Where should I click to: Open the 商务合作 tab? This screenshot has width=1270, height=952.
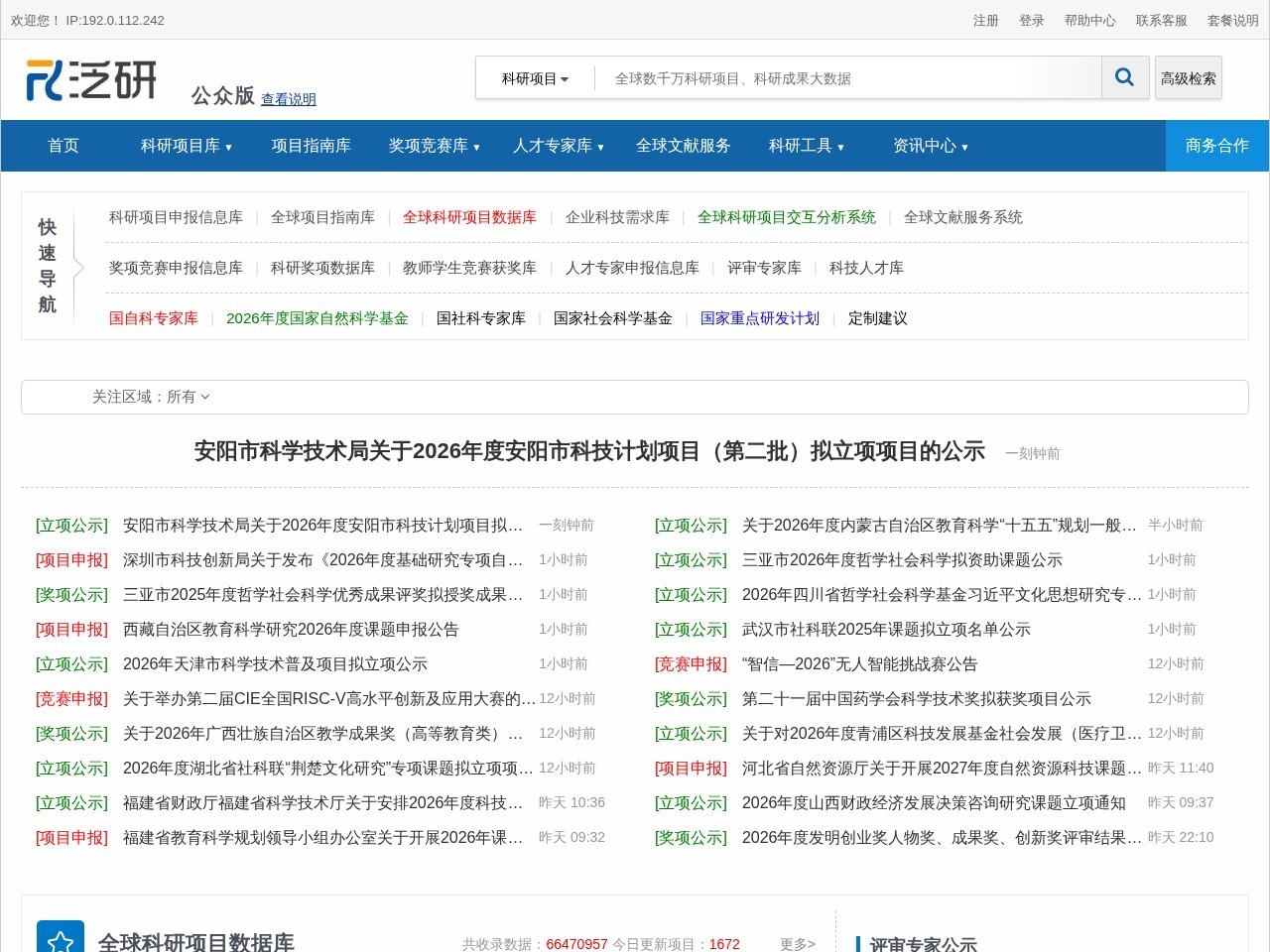pyautogui.click(x=1217, y=146)
